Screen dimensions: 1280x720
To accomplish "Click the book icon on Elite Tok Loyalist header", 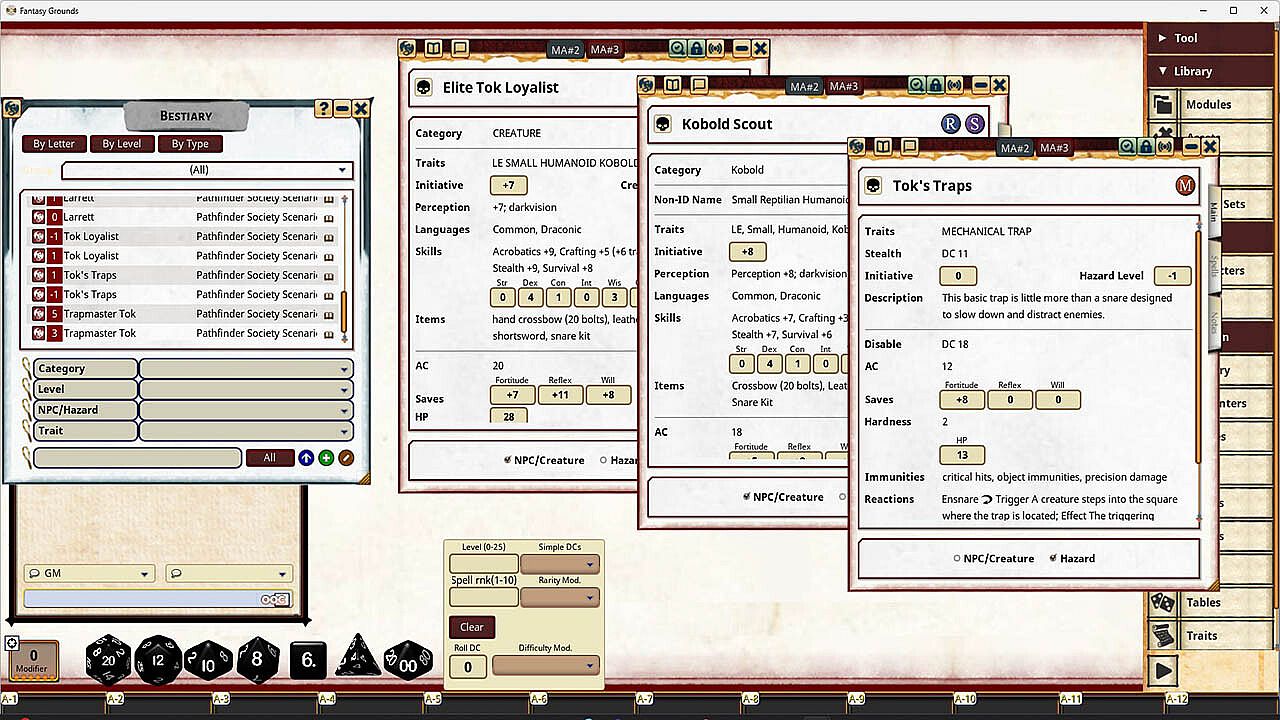I will coord(434,48).
